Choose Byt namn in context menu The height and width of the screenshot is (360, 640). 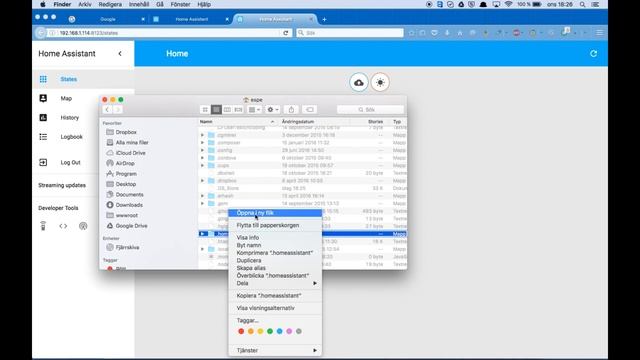click(x=275, y=245)
